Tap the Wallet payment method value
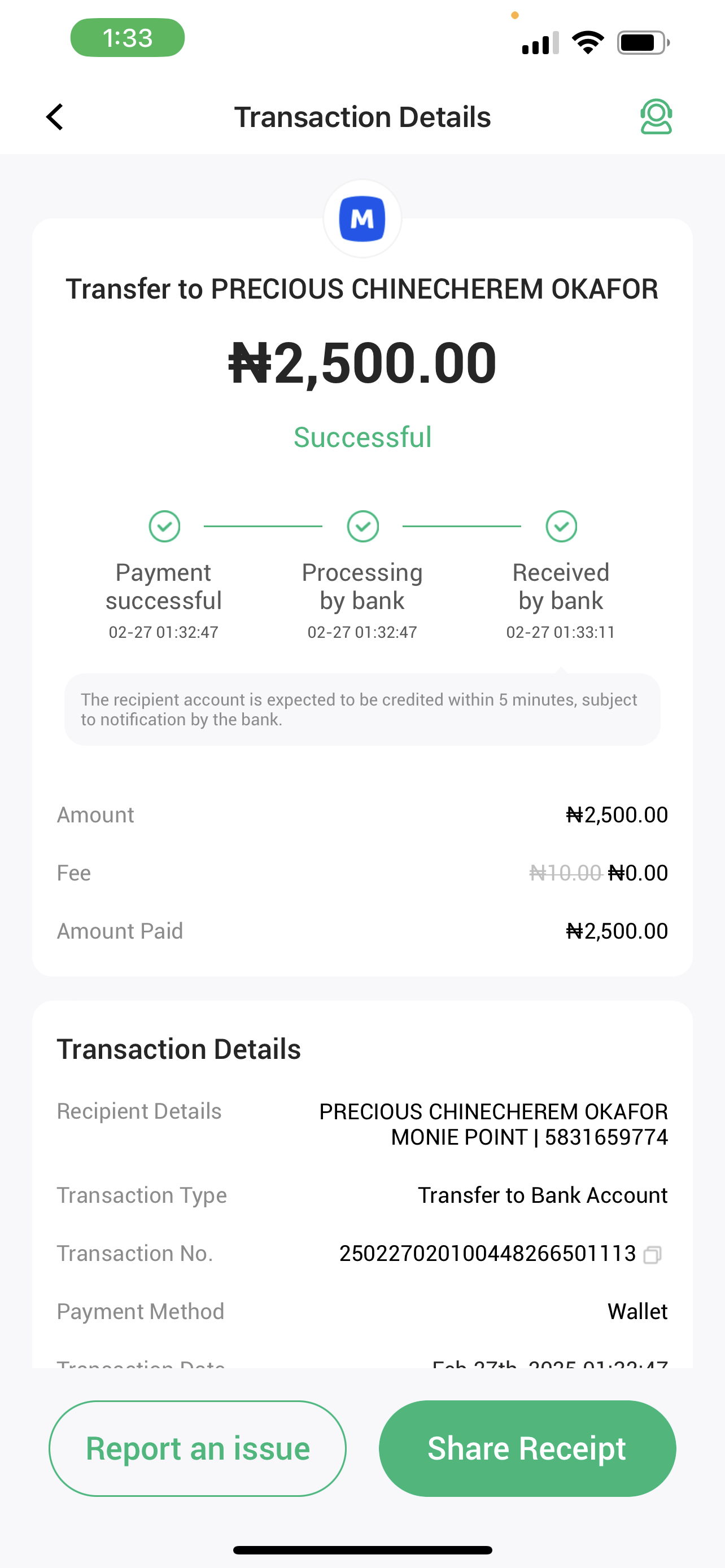725x1568 pixels. [x=637, y=1311]
